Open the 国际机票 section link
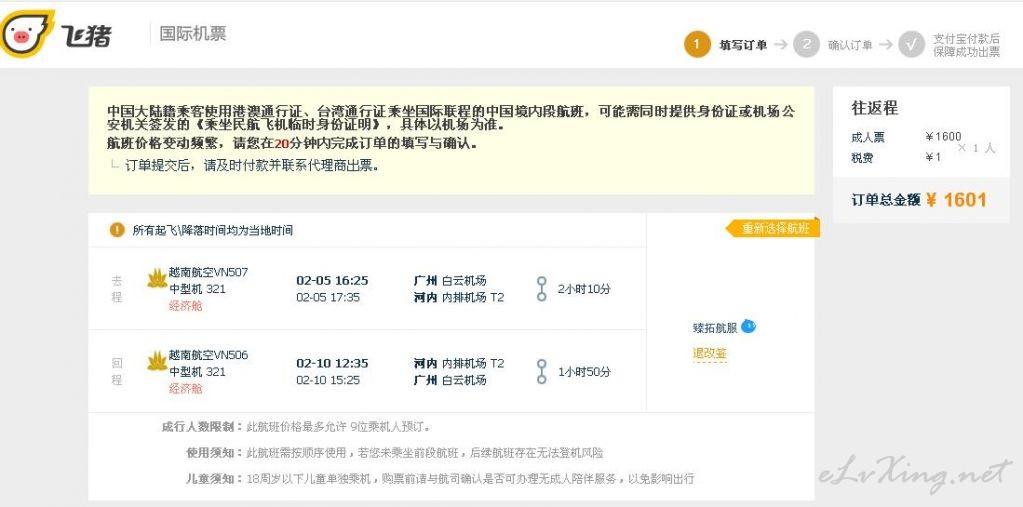The height and width of the screenshot is (507, 1023). tap(193, 34)
